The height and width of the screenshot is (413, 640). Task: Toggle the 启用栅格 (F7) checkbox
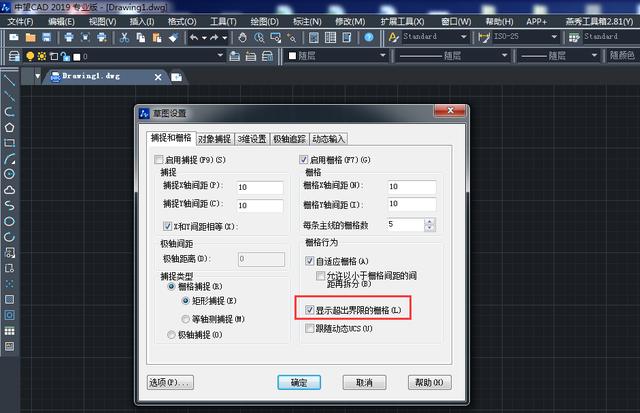(303, 160)
